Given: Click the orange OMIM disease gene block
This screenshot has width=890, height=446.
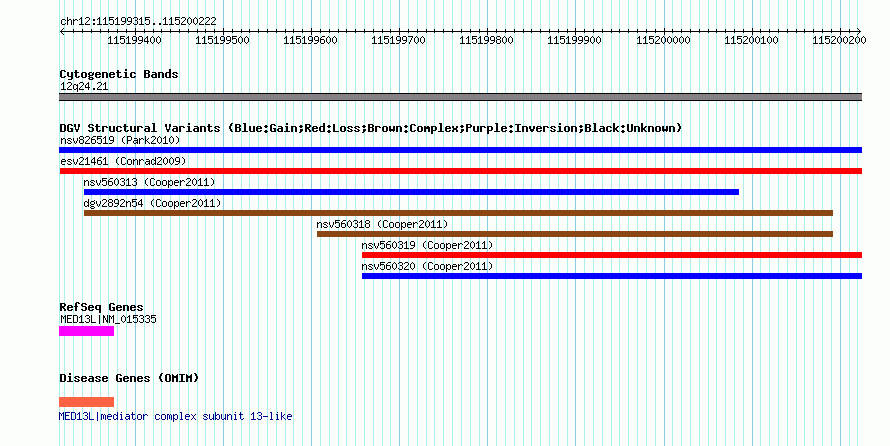Looking at the screenshot, I should coord(86,402).
